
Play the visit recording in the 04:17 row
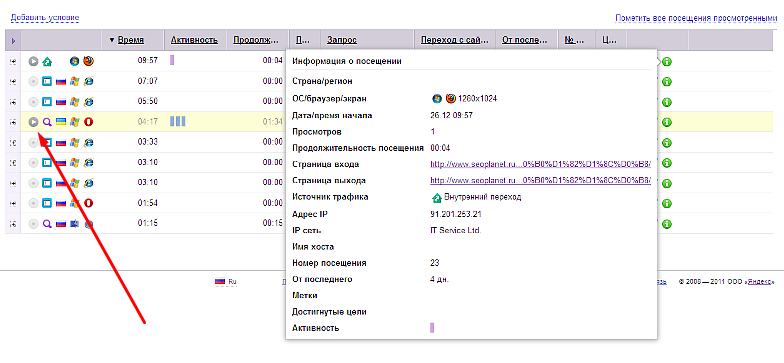[33, 122]
